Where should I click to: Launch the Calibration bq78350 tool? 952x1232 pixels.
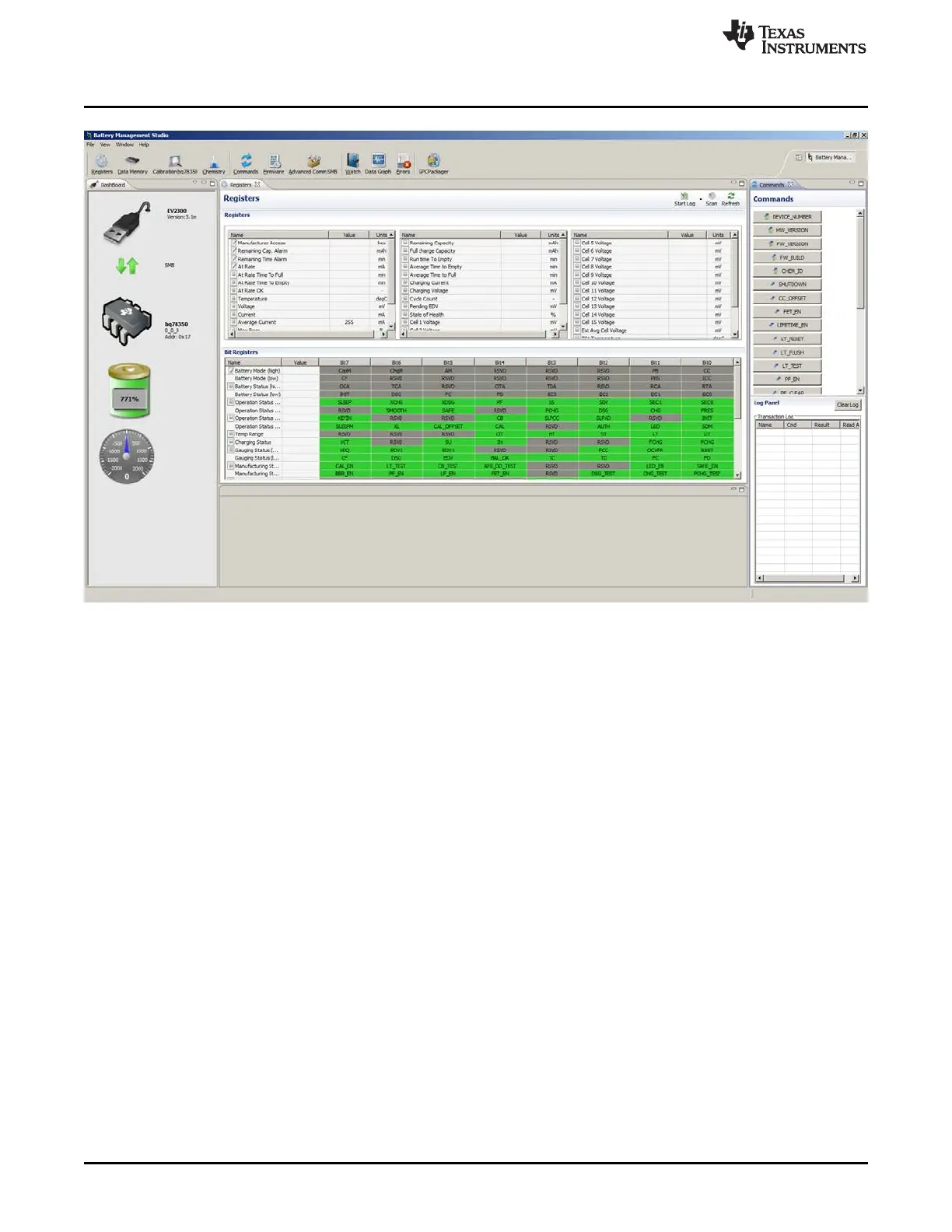[175, 164]
